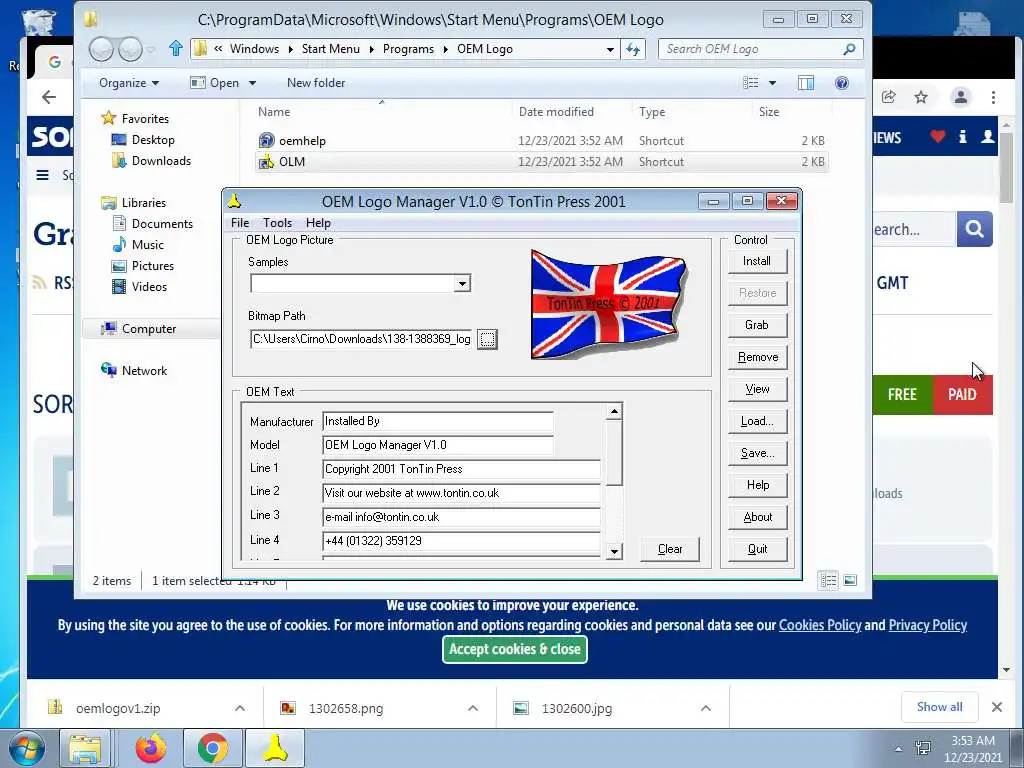The image size is (1024, 768).
Task: Click the OEM Text scroll up arrow
Action: (x=614, y=411)
